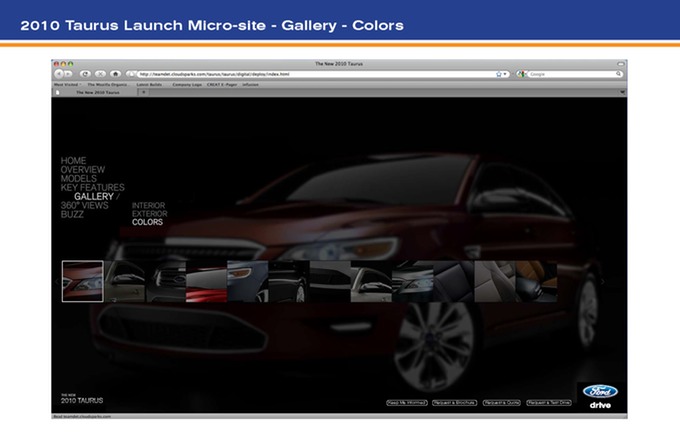
Task: Select the GALLERY menu item
Action: point(94,197)
